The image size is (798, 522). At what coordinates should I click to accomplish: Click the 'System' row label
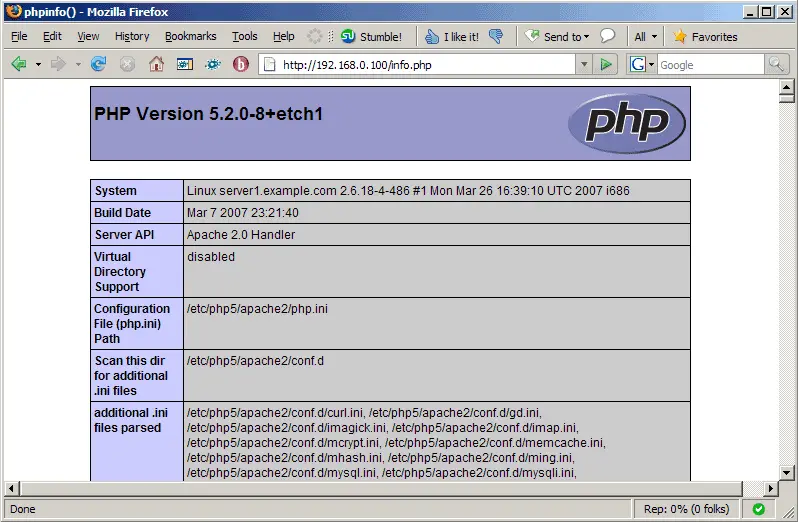116,191
